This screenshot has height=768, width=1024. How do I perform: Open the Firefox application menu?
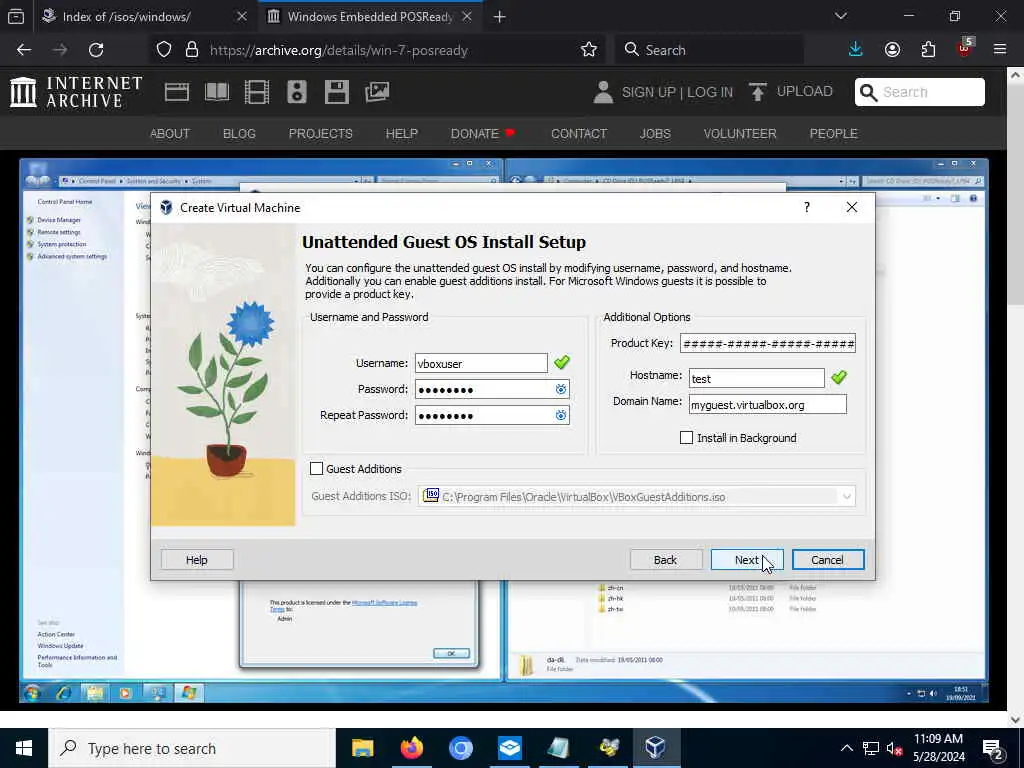(1000, 50)
